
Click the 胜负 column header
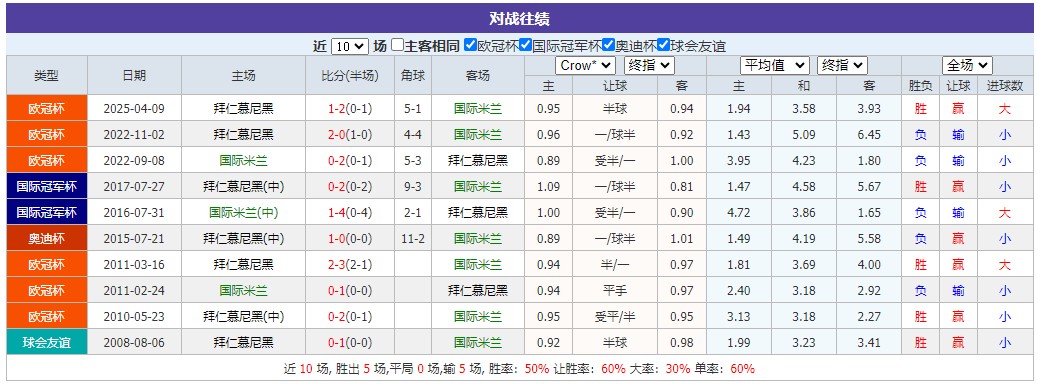pos(921,85)
